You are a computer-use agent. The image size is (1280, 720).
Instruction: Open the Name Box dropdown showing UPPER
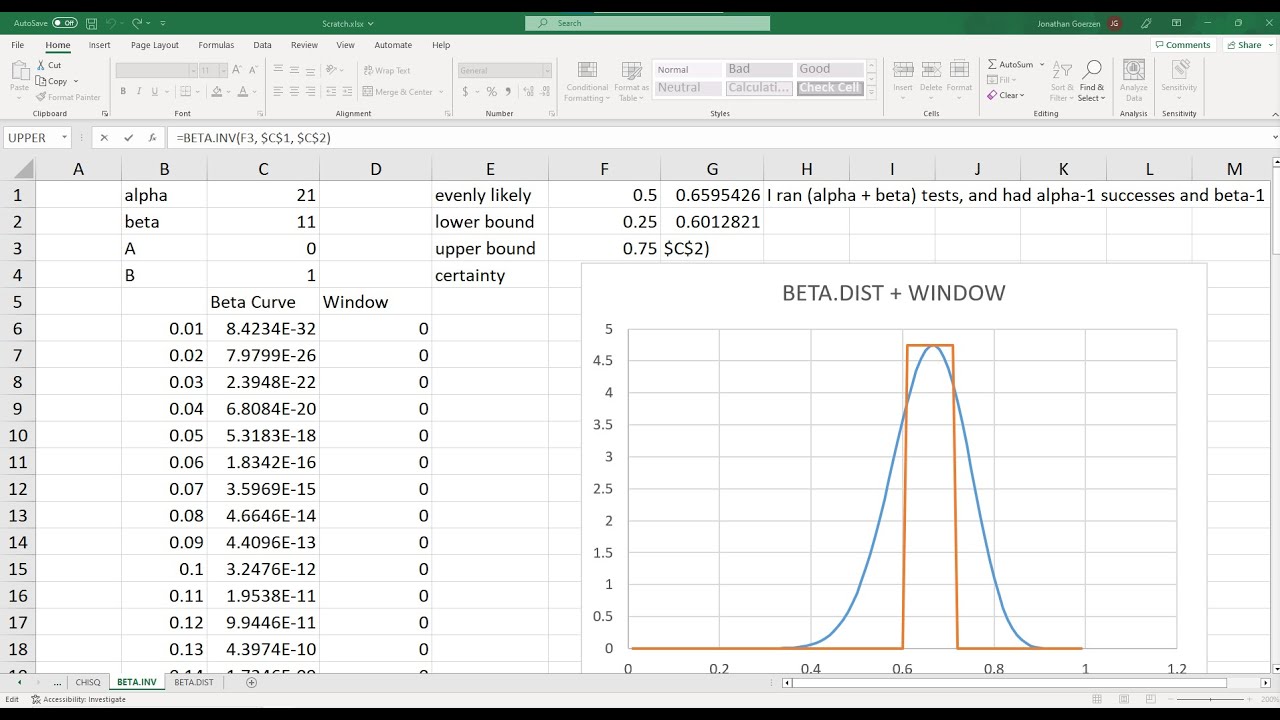click(x=65, y=138)
